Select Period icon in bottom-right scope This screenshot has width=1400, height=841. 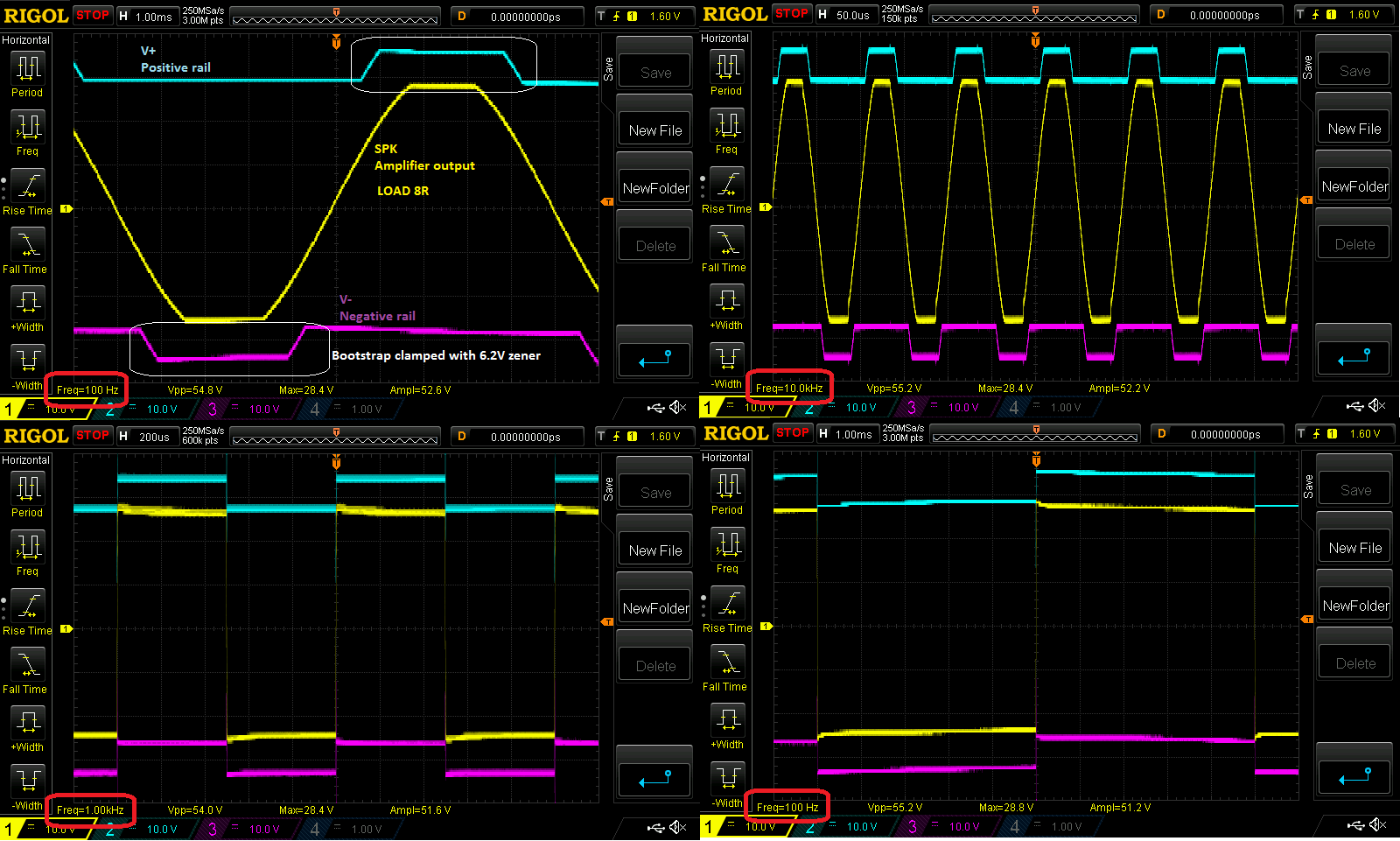pyautogui.click(x=727, y=485)
